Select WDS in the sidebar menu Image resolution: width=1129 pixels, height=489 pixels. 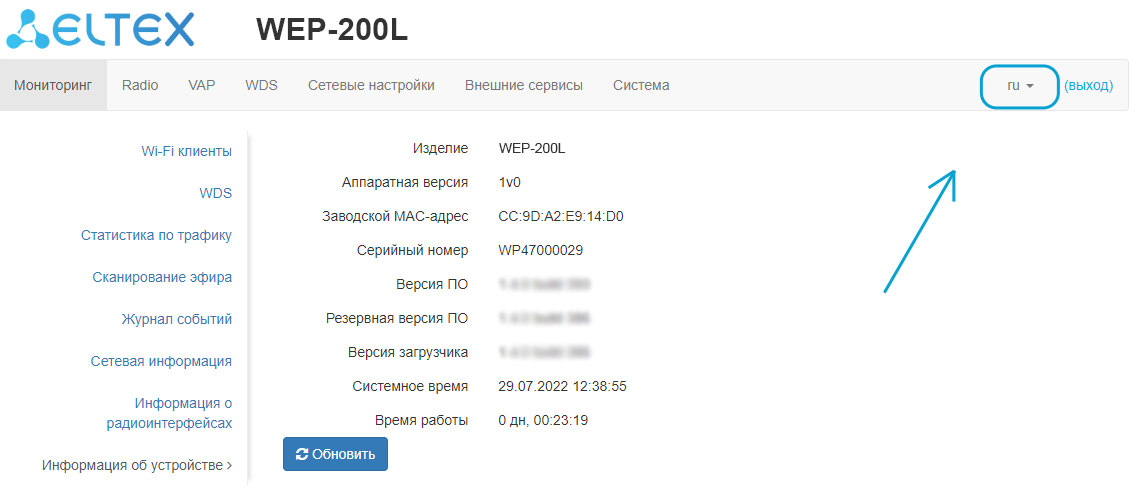[216, 193]
